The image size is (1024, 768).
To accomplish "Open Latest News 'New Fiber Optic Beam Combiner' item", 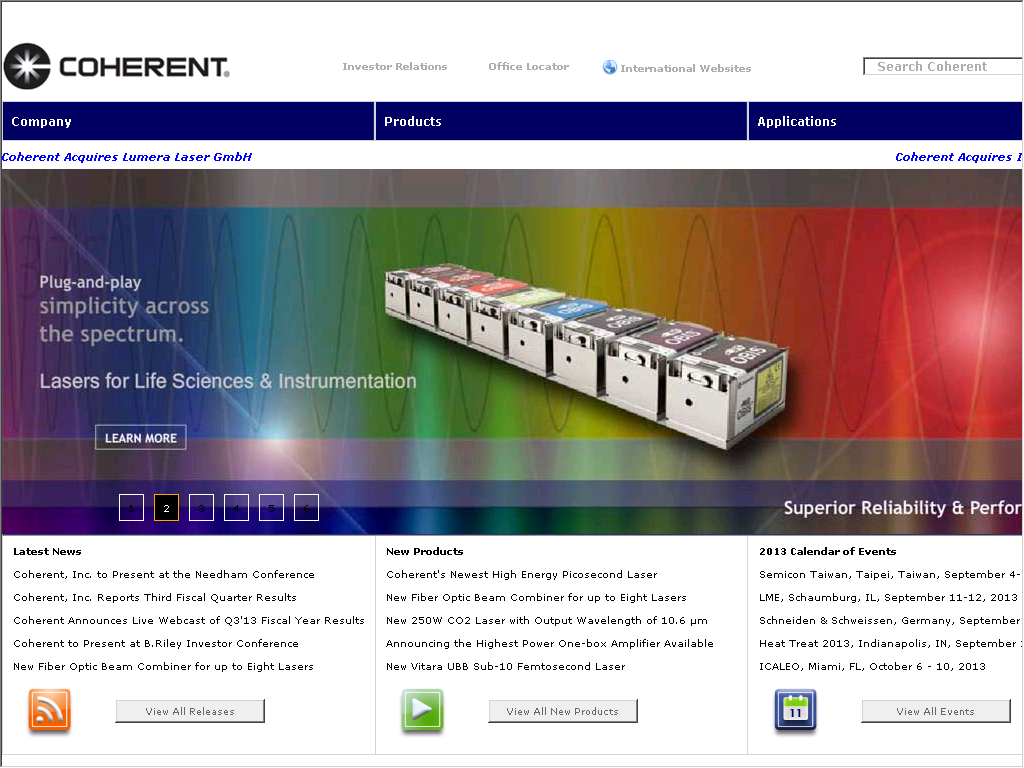I will (163, 666).
